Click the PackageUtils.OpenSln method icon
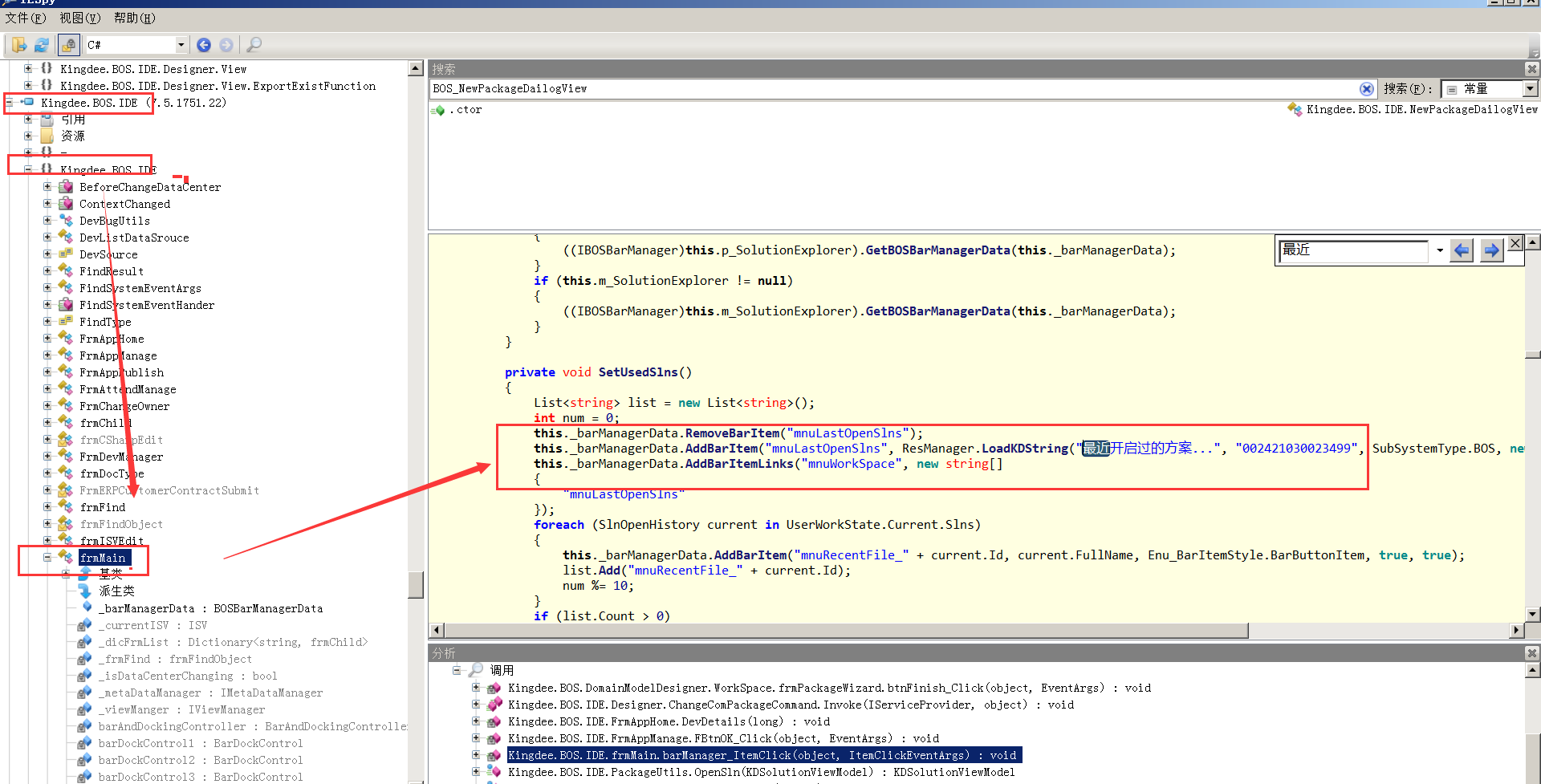The height and width of the screenshot is (784, 1541). point(494,772)
